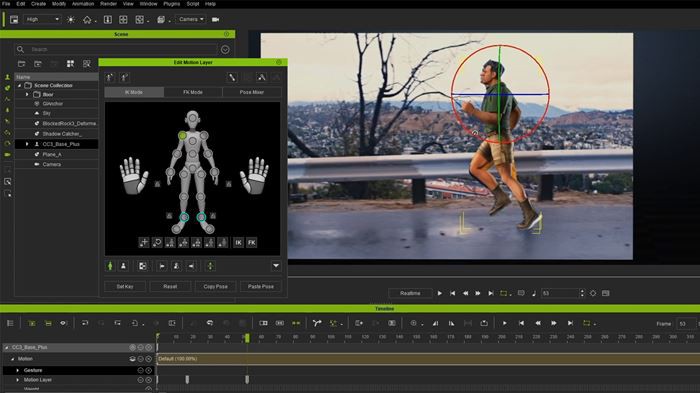
Task: Toggle the eye icon in Timeline toolbar
Action: [x=63, y=323]
